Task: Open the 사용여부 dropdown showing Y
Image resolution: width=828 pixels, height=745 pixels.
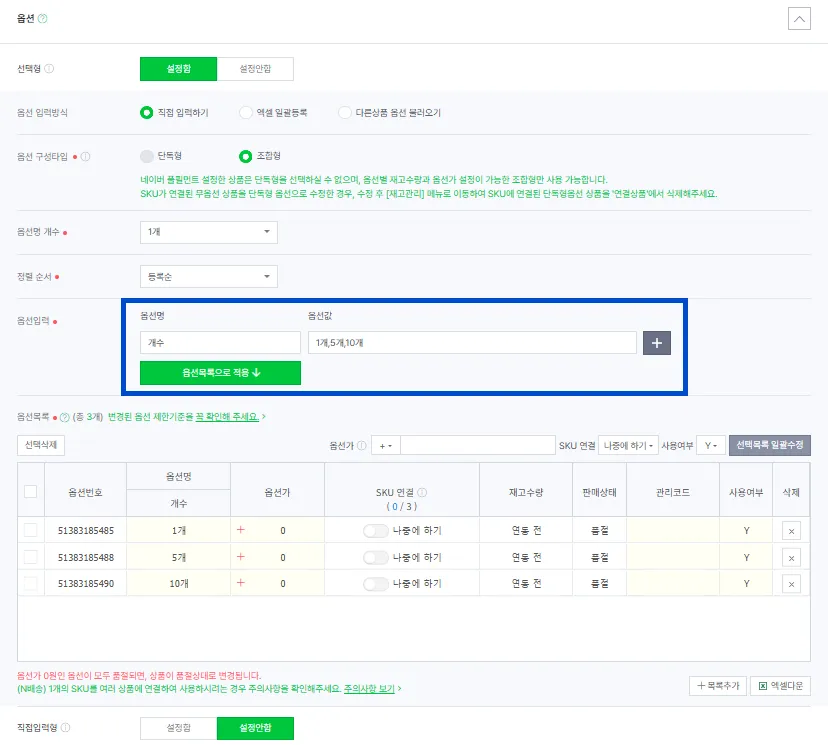Action: point(710,446)
